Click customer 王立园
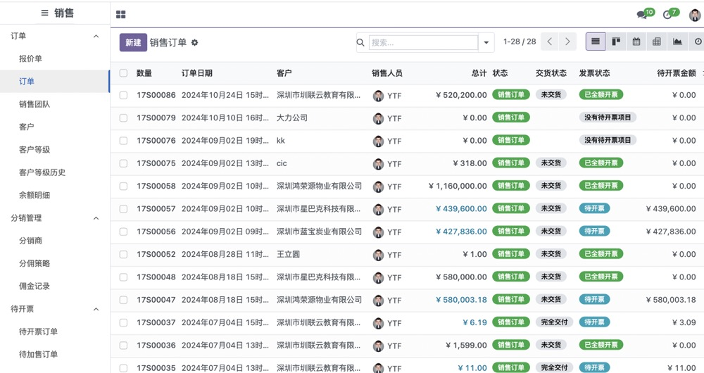 [x=288, y=254]
